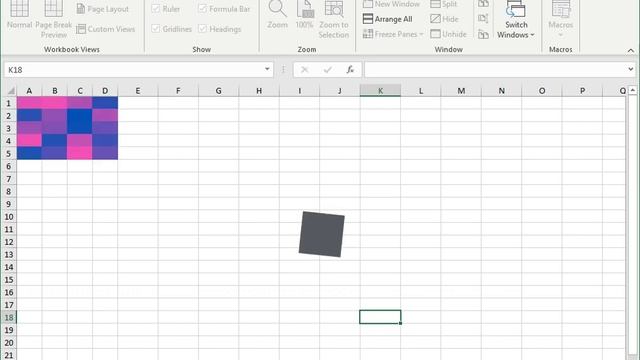Viewport: 640px width, 360px height.
Task: Select column A header
Action: pos(29,91)
